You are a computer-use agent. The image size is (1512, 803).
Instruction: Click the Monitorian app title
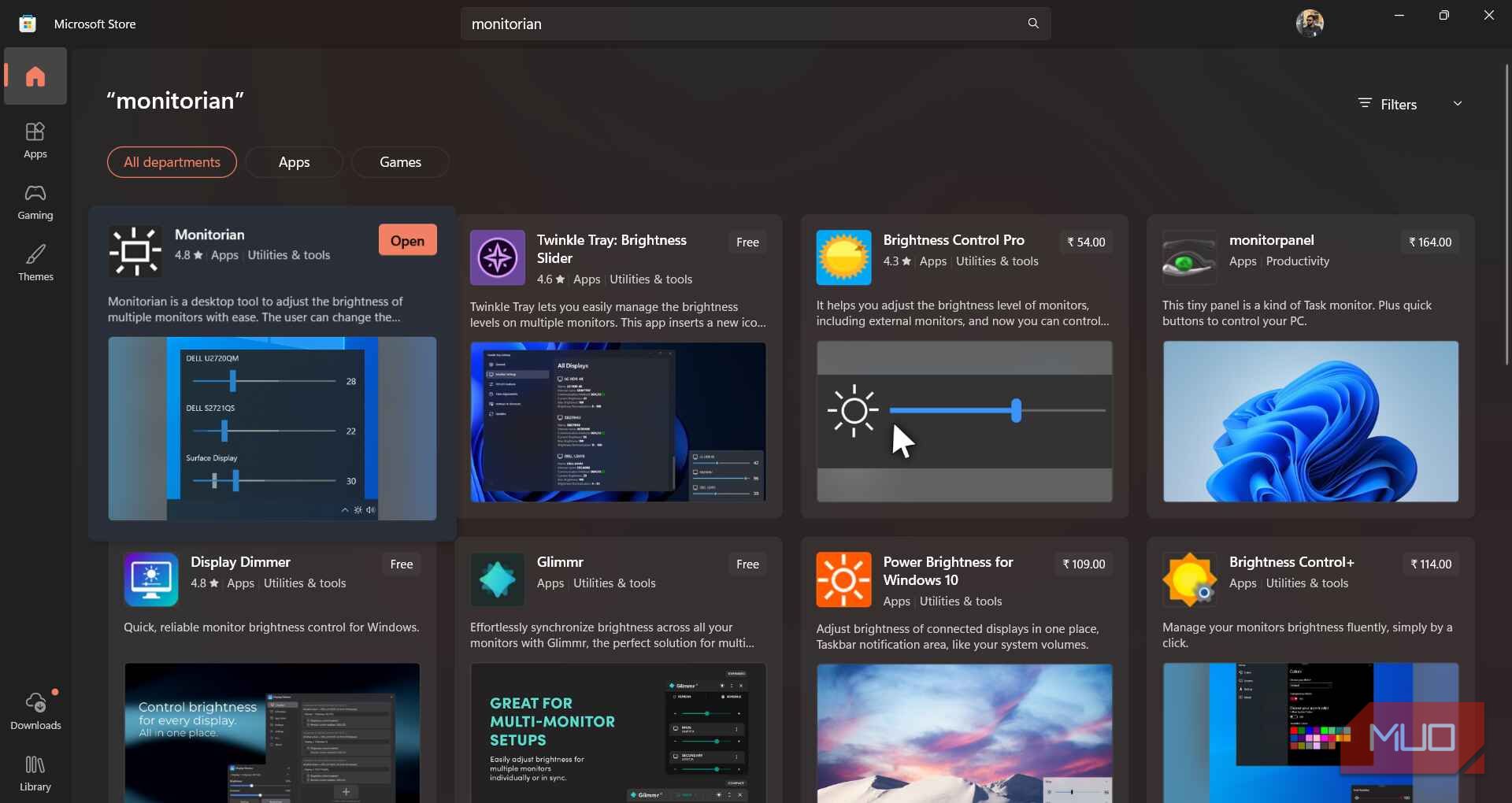[209, 235]
